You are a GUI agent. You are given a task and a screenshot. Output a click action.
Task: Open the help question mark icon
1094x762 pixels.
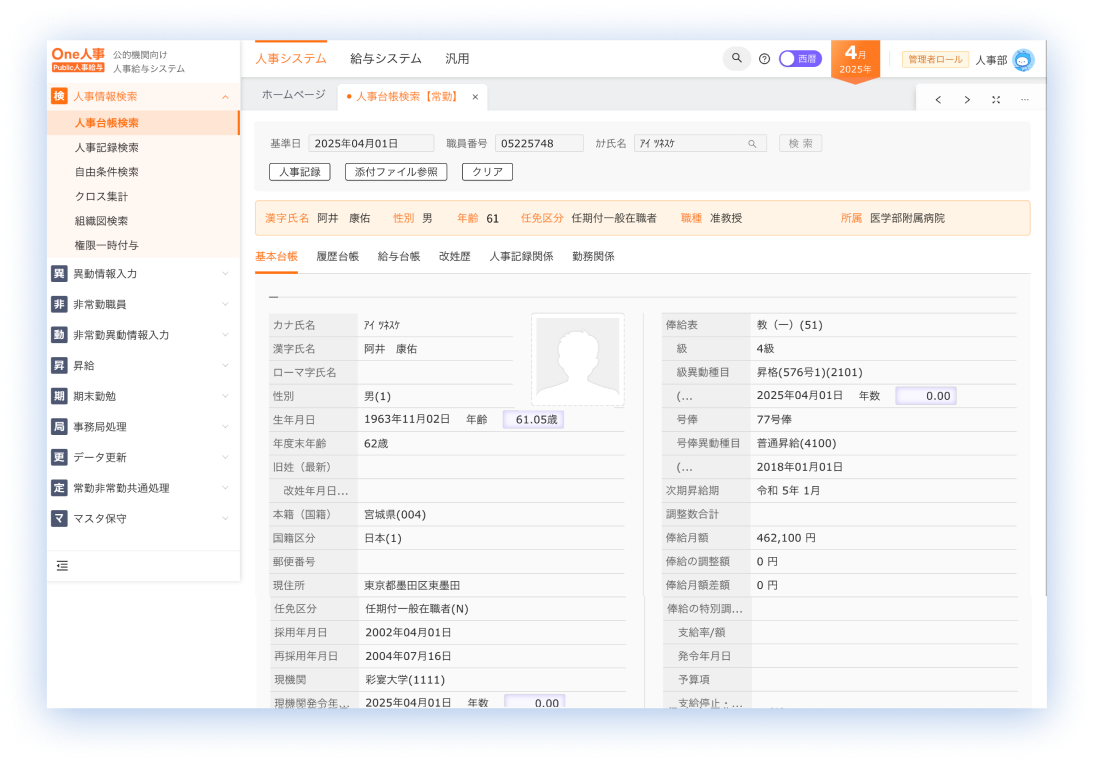[764, 59]
